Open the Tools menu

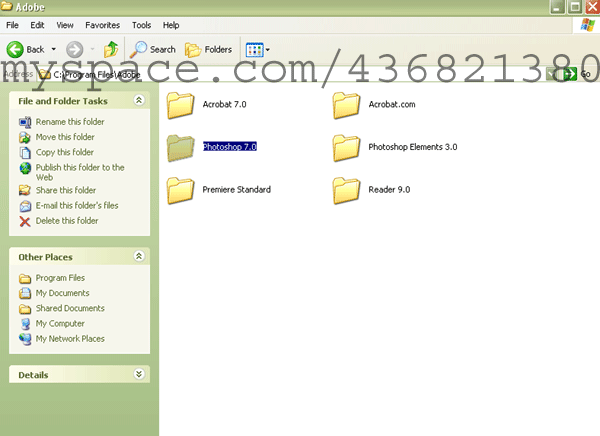click(x=142, y=24)
